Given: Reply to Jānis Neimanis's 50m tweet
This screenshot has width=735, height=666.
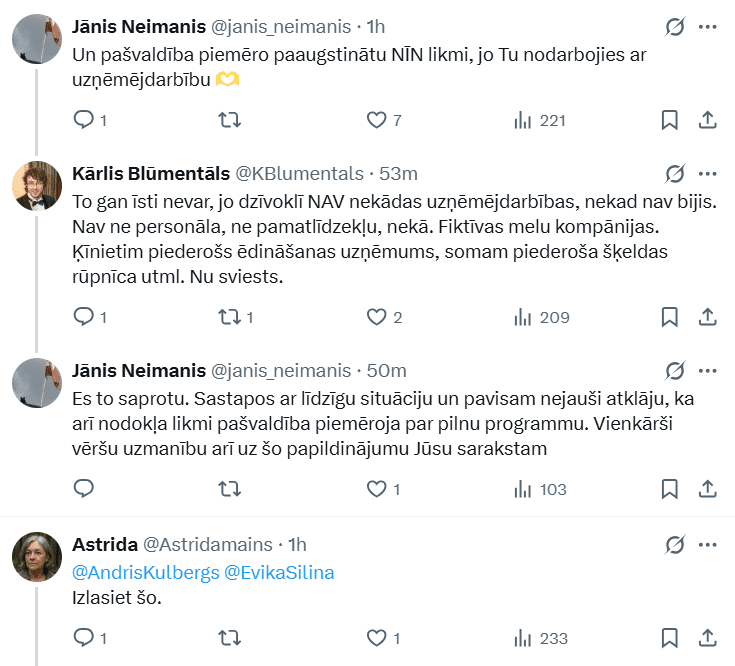Looking at the screenshot, I should pyautogui.click(x=84, y=489).
